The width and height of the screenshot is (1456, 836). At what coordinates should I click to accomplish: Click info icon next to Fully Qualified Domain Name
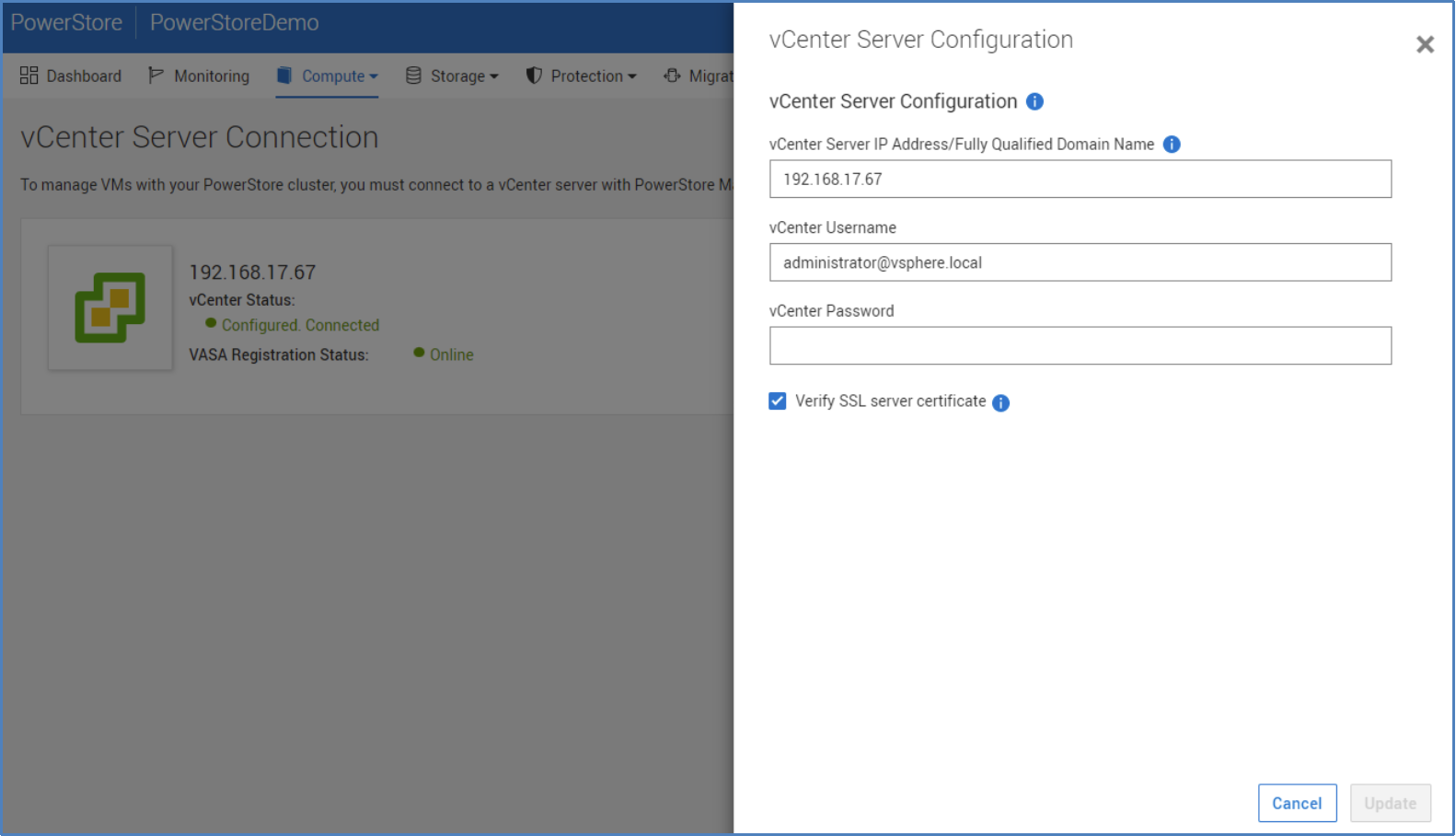point(1172,144)
